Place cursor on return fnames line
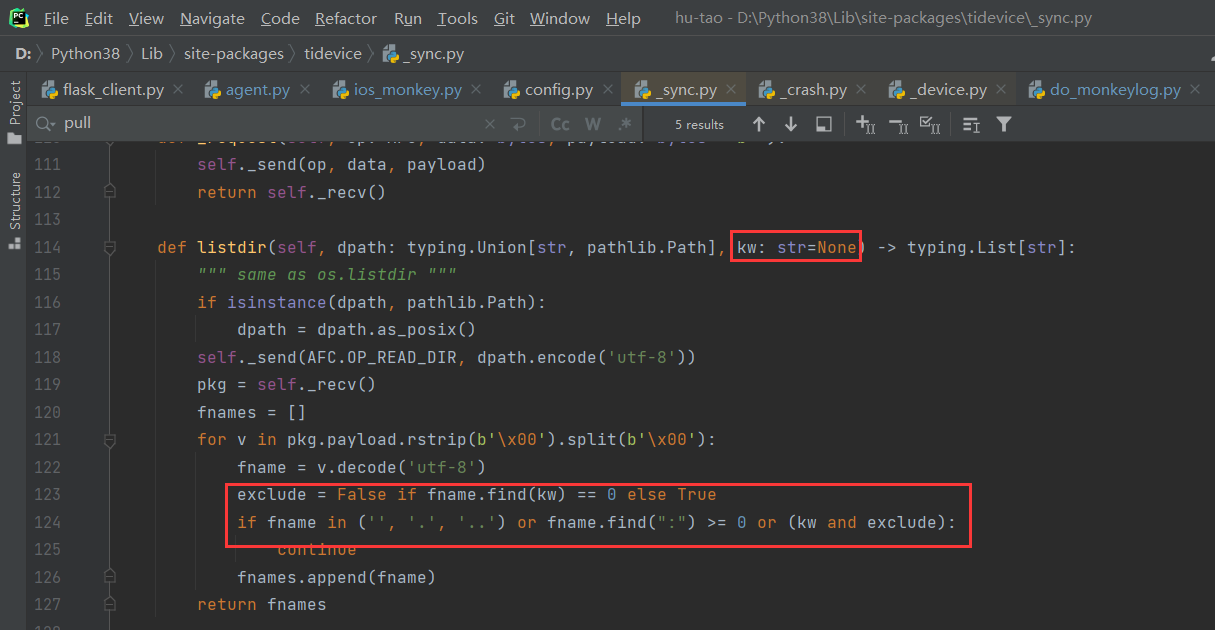This screenshot has height=630, width=1215. click(261, 604)
